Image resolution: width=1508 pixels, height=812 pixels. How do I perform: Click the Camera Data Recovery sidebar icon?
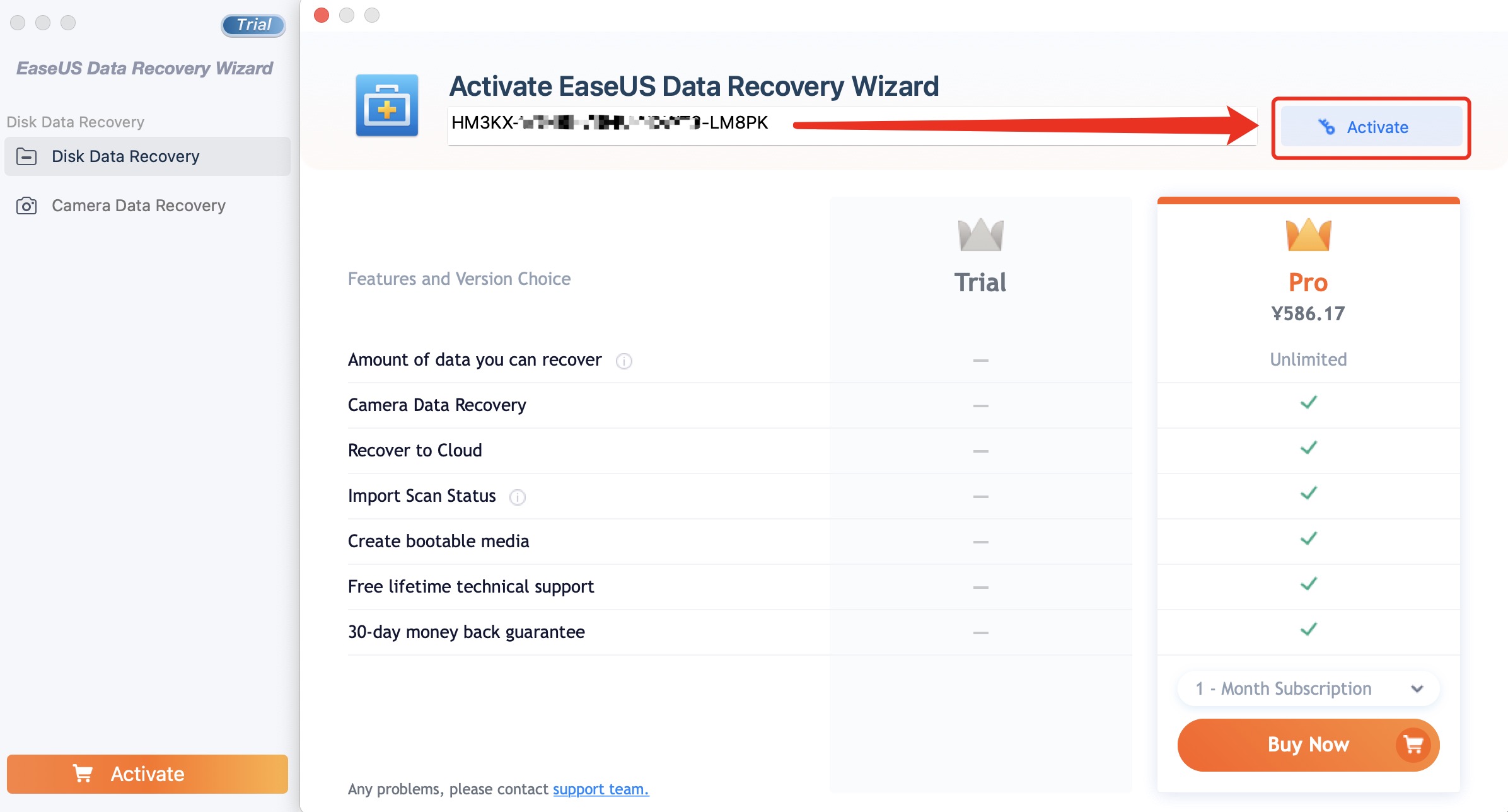[x=27, y=205]
